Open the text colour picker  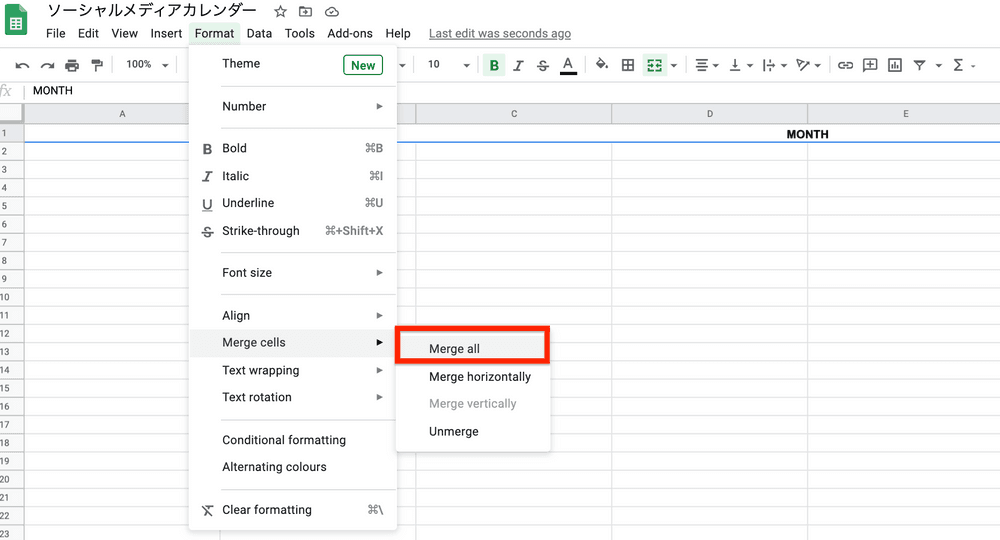pos(568,65)
